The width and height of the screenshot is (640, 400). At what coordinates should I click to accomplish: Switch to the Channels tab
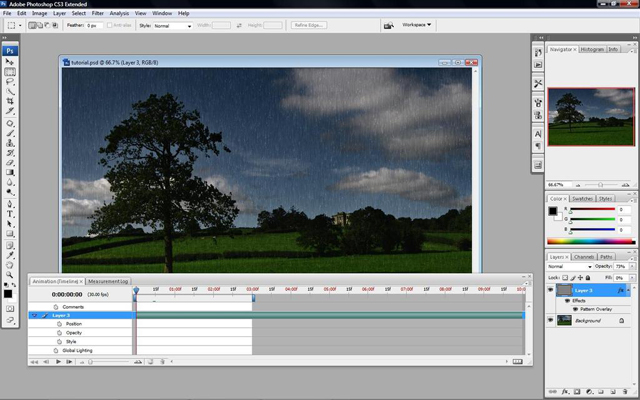coord(584,257)
